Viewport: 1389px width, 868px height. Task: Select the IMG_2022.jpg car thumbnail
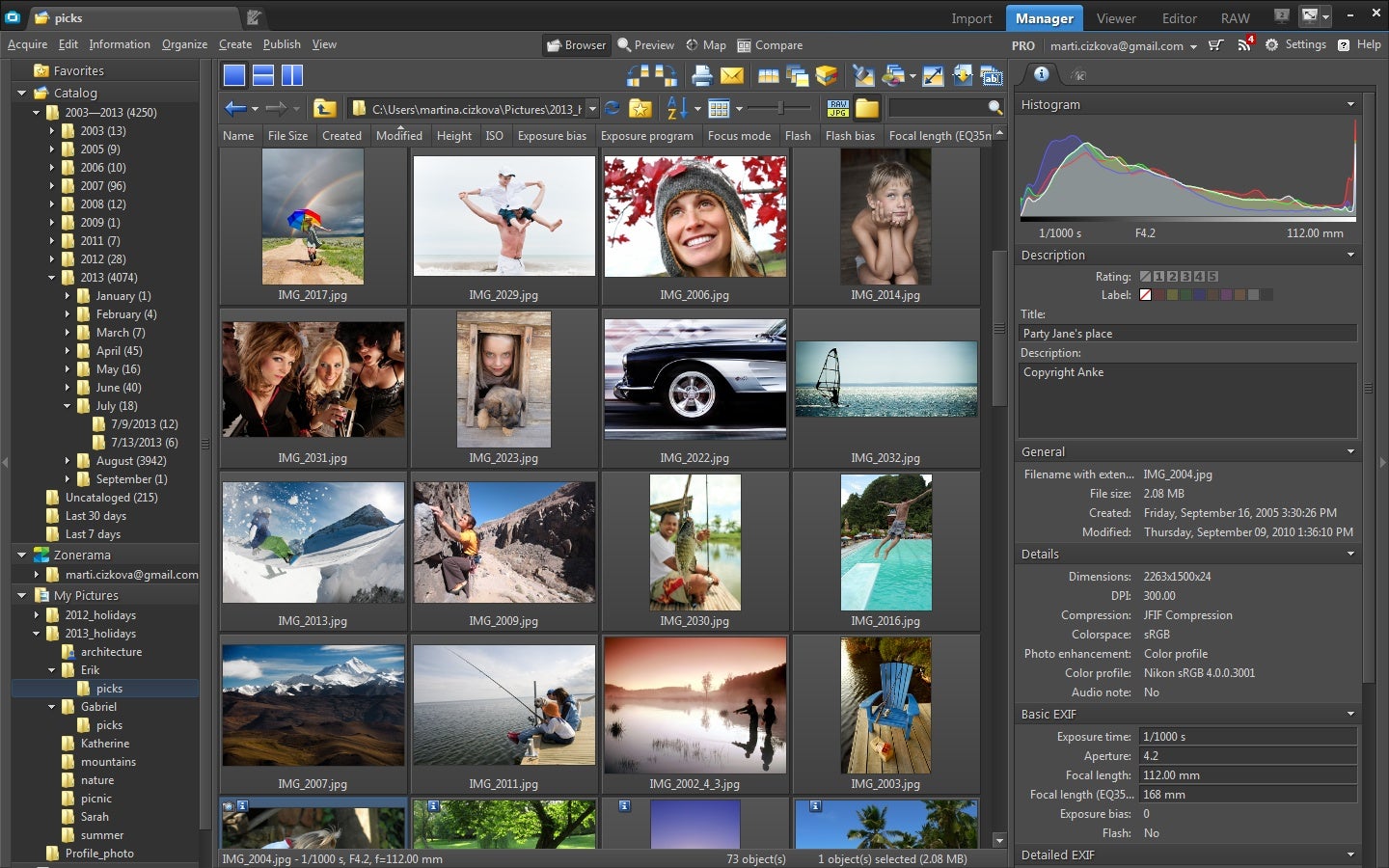click(x=694, y=379)
